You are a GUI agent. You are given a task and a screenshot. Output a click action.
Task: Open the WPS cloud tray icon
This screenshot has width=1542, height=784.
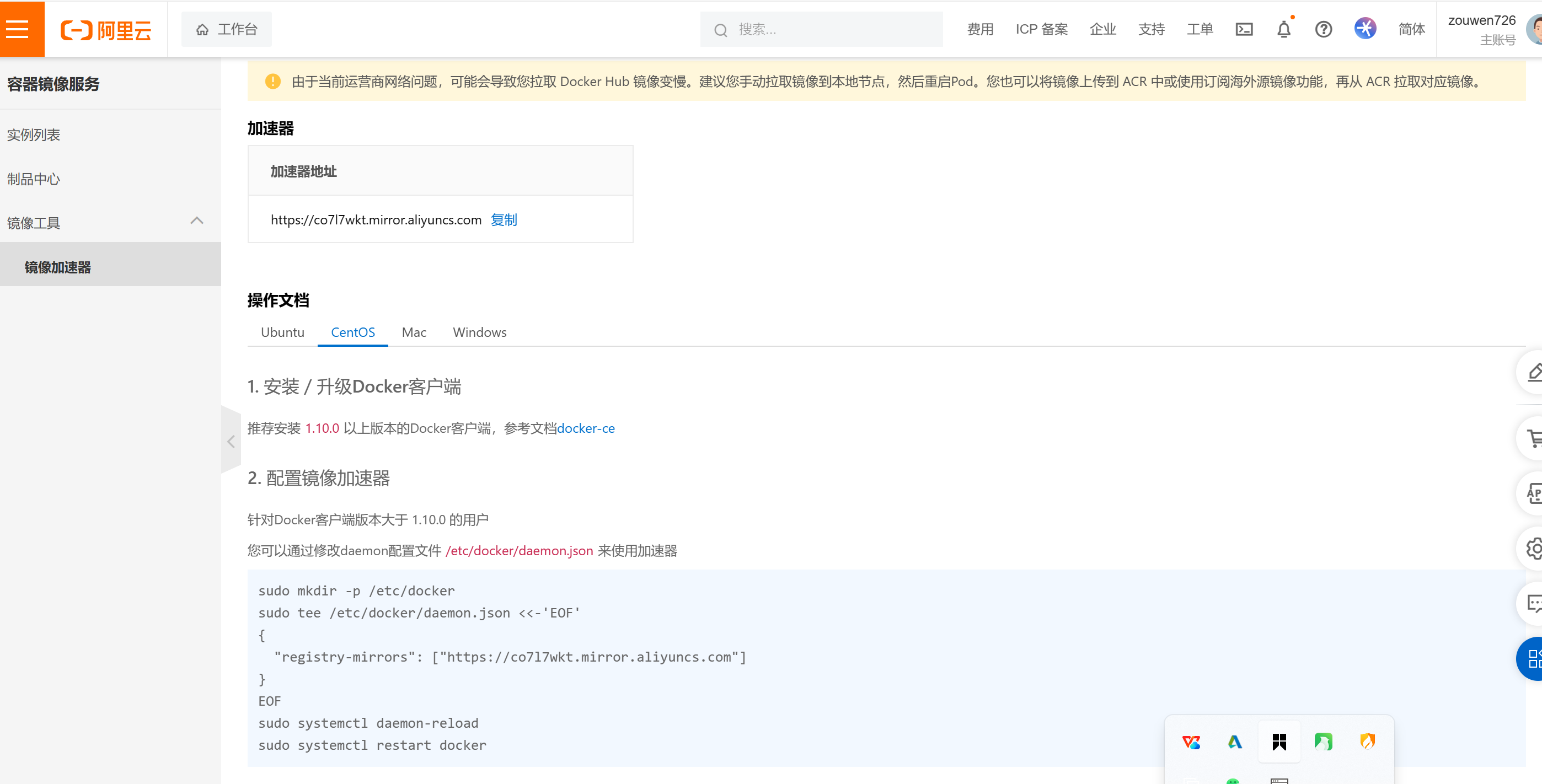[x=1191, y=742]
